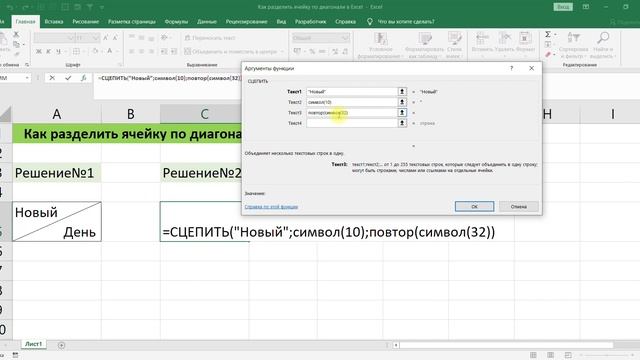Click help question mark in dialog
The width and height of the screenshot is (640, 360).
511,68
